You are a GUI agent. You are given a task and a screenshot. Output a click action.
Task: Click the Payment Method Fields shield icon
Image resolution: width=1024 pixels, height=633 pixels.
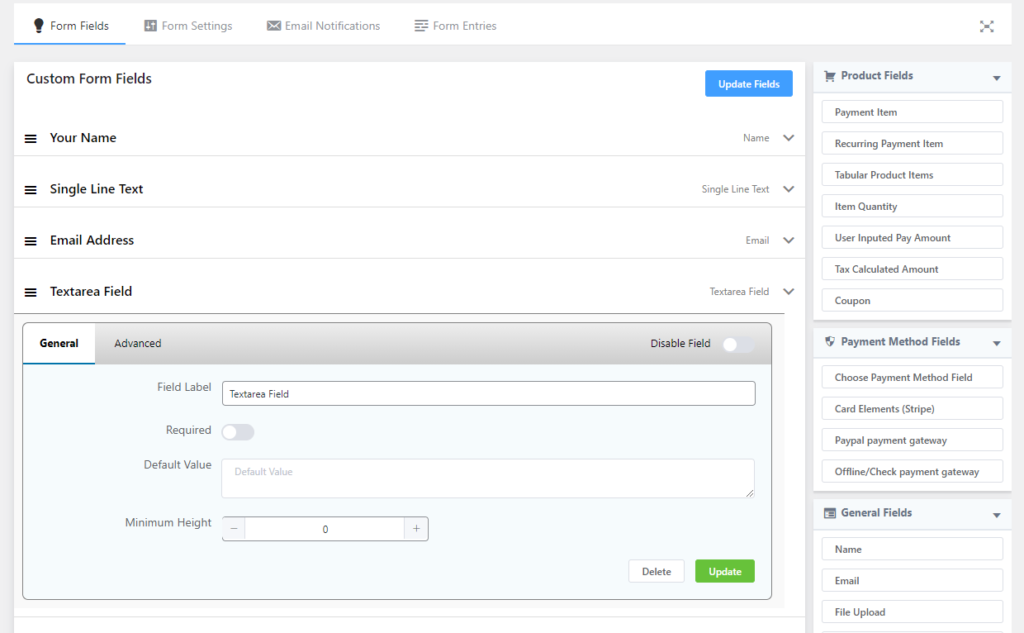(x=829, y=342)
